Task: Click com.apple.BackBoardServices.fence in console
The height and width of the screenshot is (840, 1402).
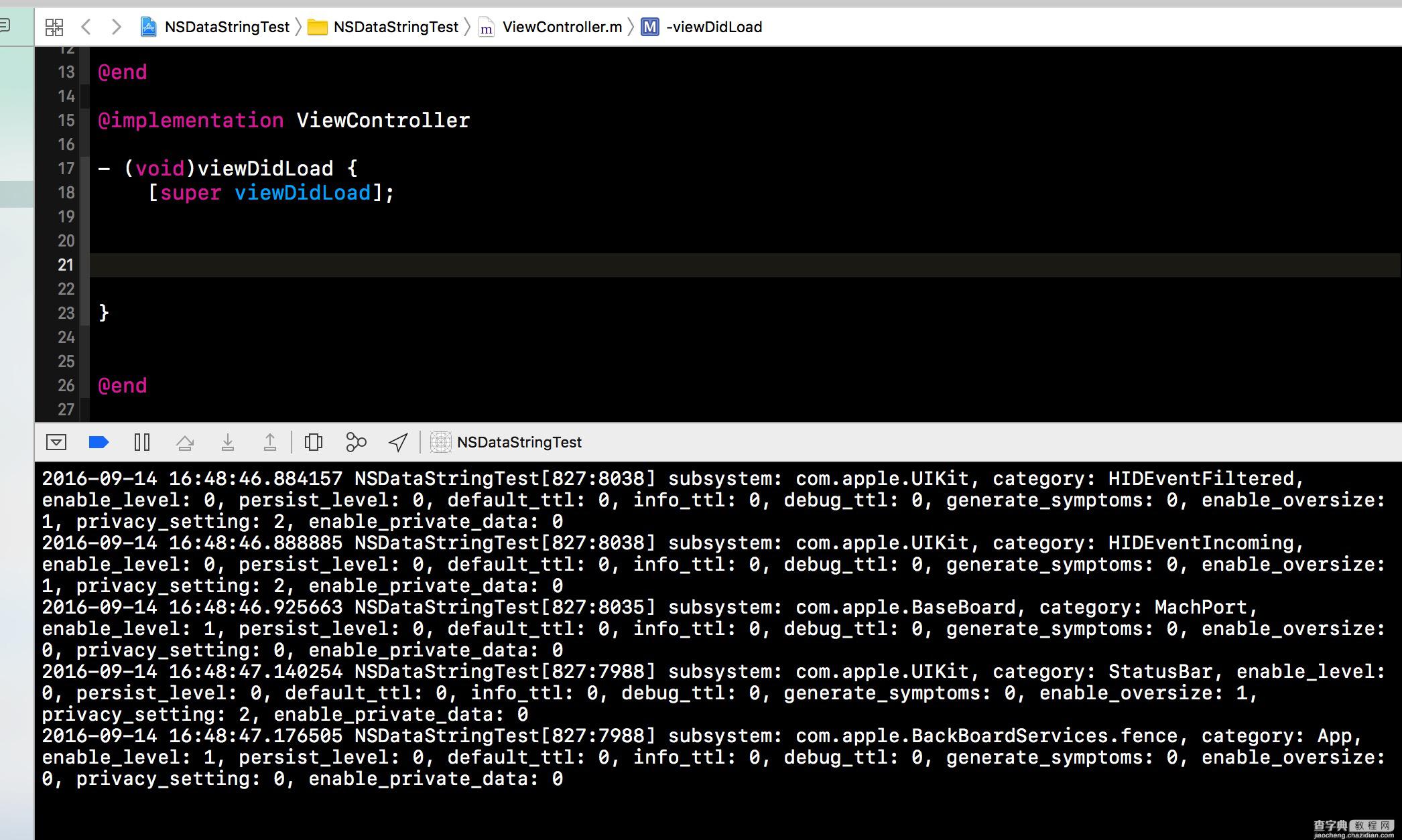Action: coord(986,736)
